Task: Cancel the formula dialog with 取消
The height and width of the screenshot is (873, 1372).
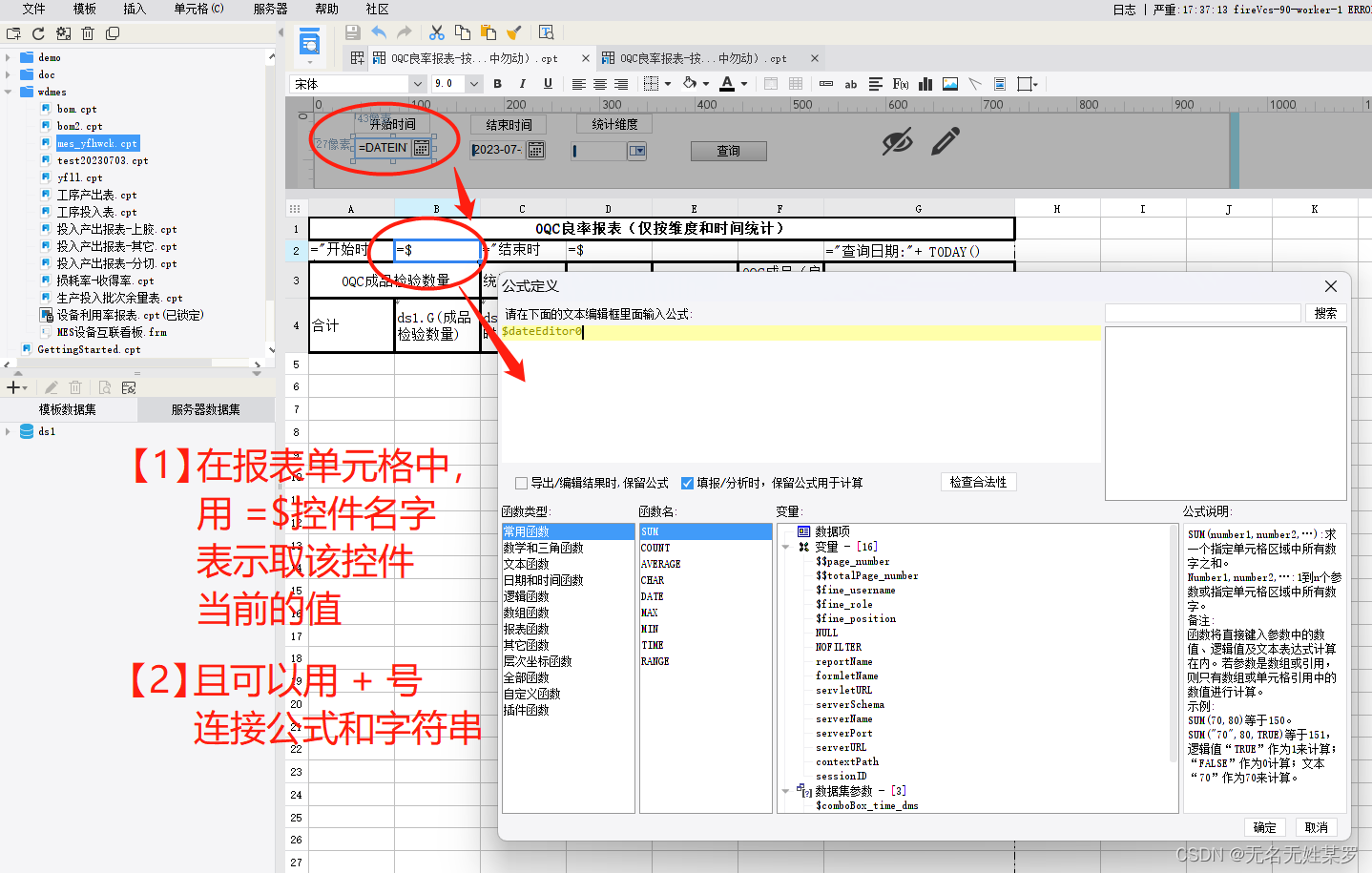Action: click(x=1317, y=827)
